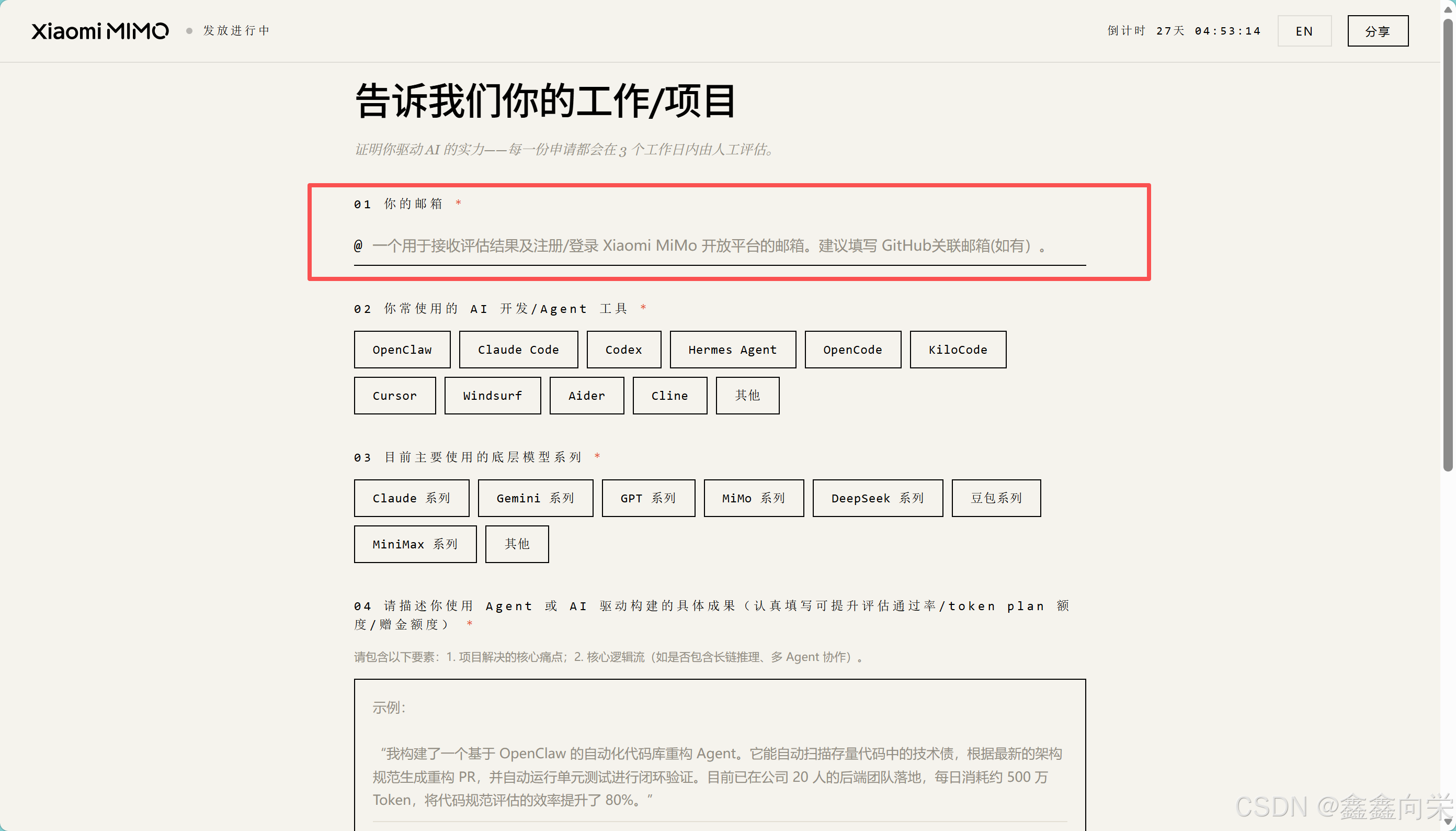Select Gemini 系列 model option

coord(535,498)
